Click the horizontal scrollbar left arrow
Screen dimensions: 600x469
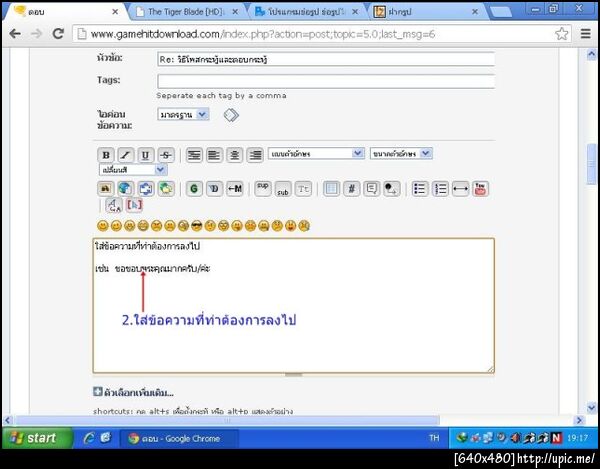[7, 420]
